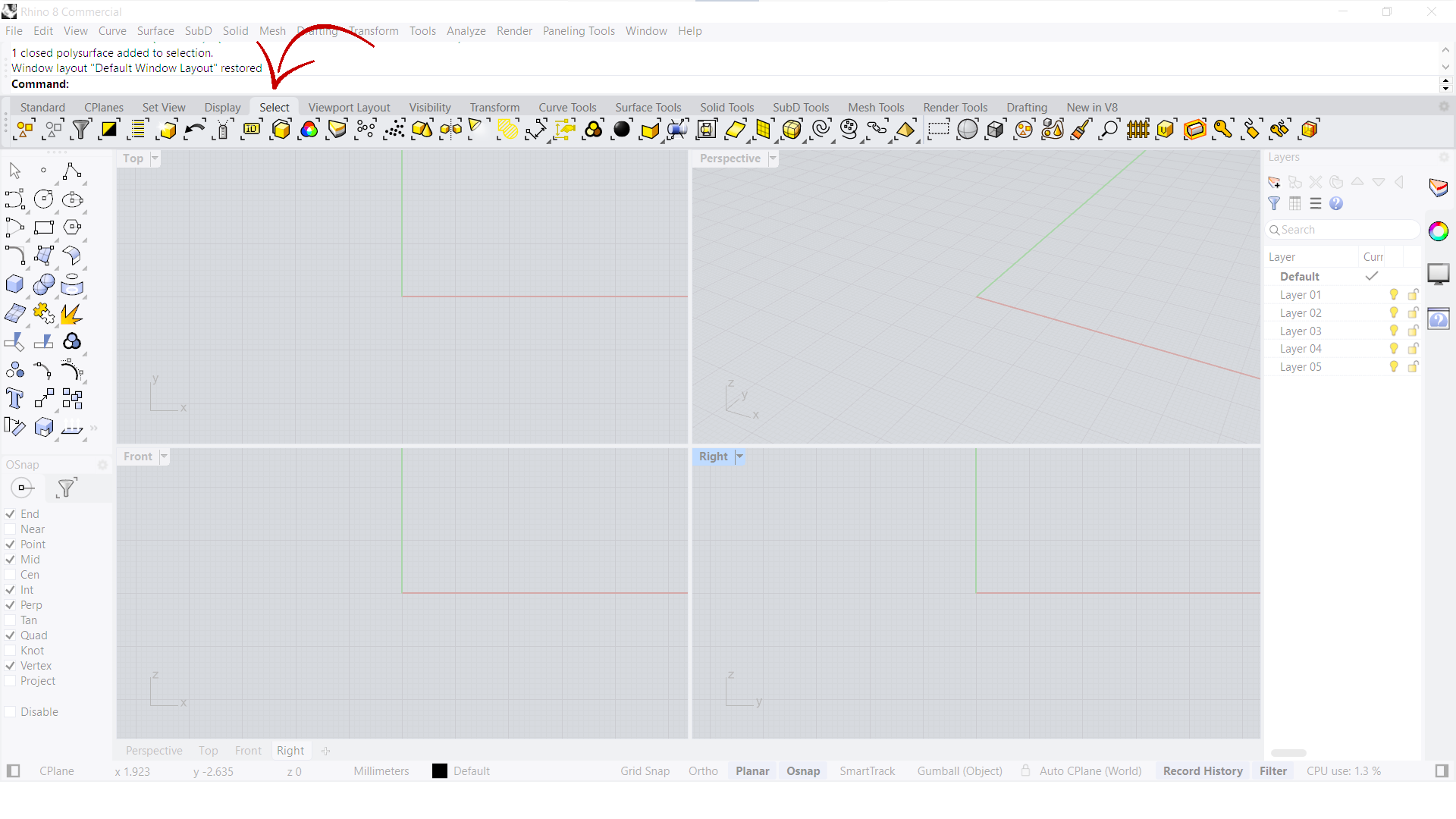The height and width of the screenshot is (819, 1456).
Task: Open the Surface menu
Action: point(155,31)
